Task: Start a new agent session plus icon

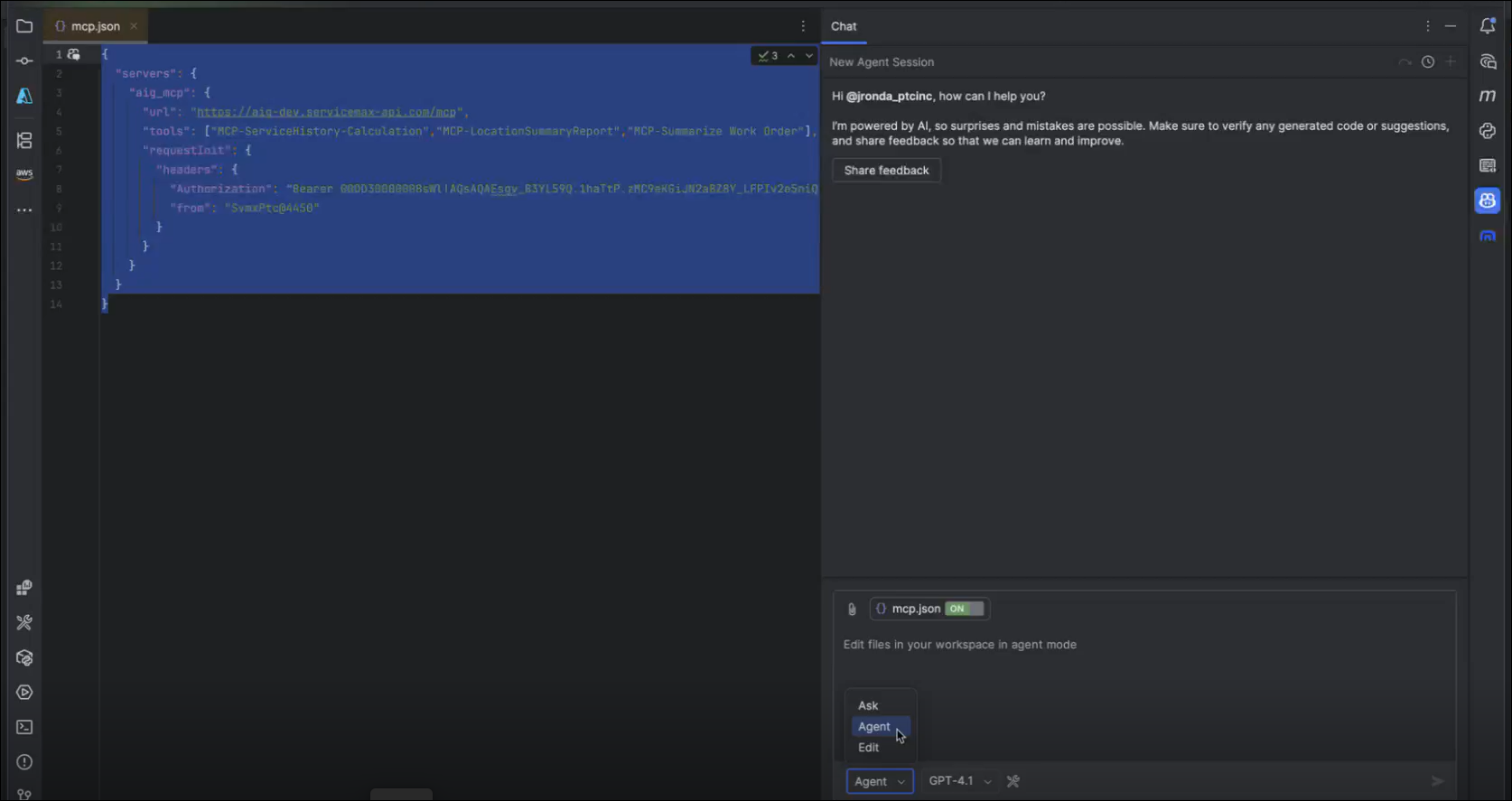Action: tap(1451, 61)
